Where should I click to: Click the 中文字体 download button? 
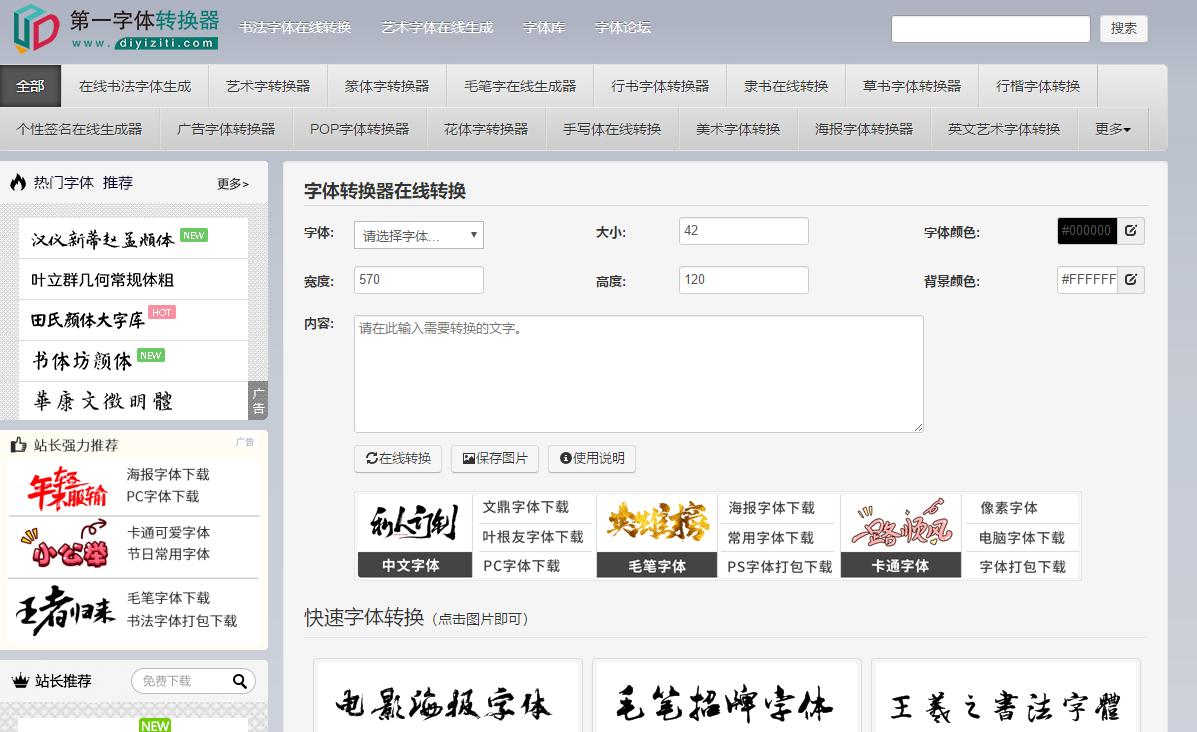click(x=414, y=565)
